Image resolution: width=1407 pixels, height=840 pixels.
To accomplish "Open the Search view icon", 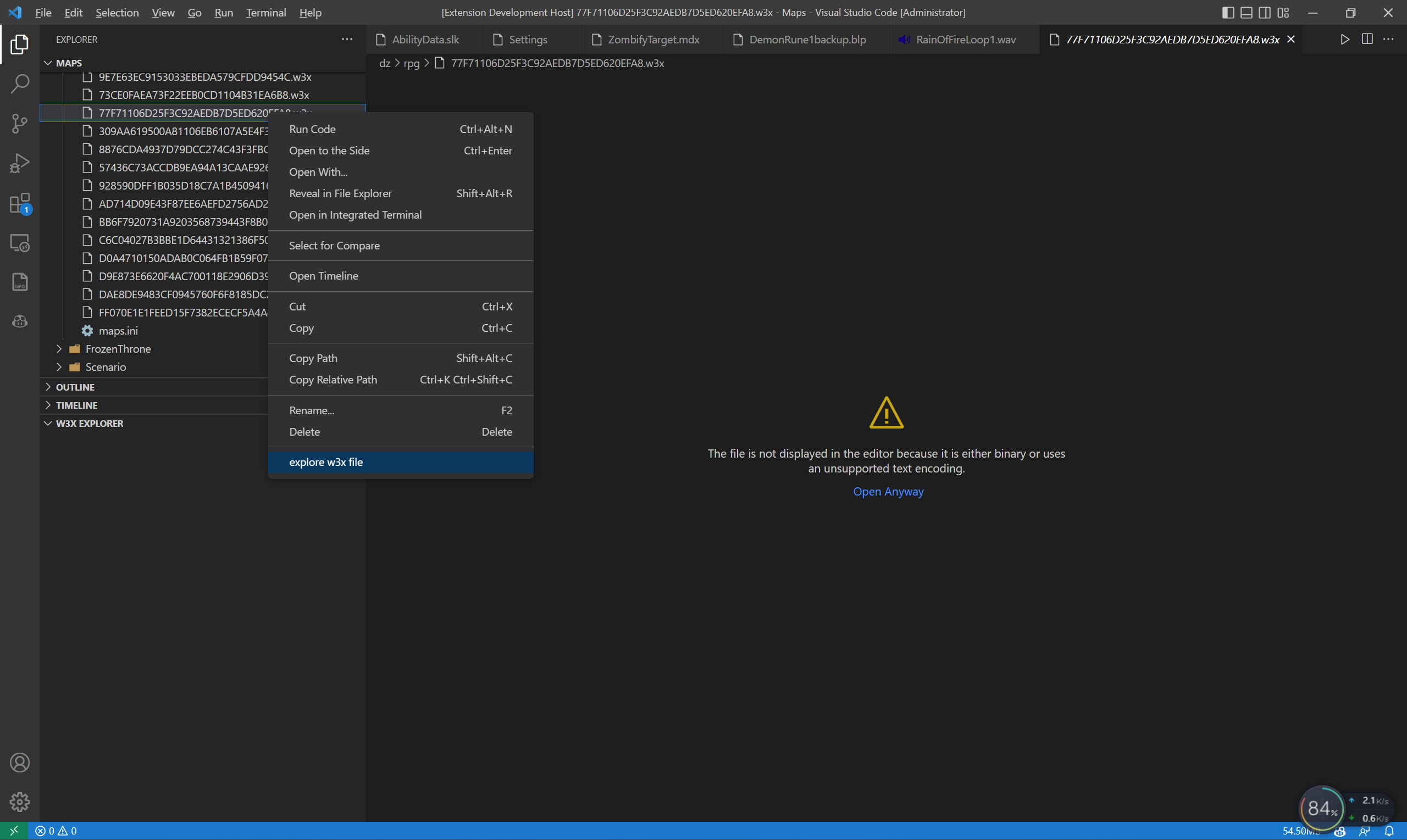I will coord(19,84).
